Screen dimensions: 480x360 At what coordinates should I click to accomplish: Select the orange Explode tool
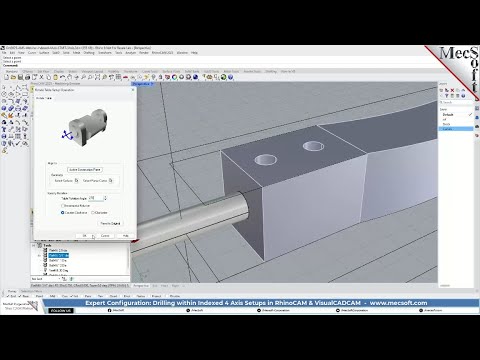click(11, 115)
